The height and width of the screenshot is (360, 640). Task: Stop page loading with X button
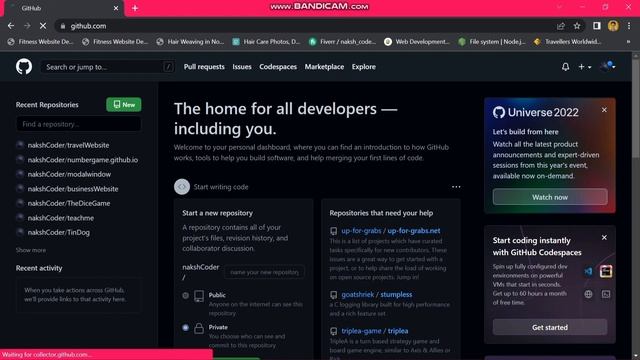(x=43, y=26)
